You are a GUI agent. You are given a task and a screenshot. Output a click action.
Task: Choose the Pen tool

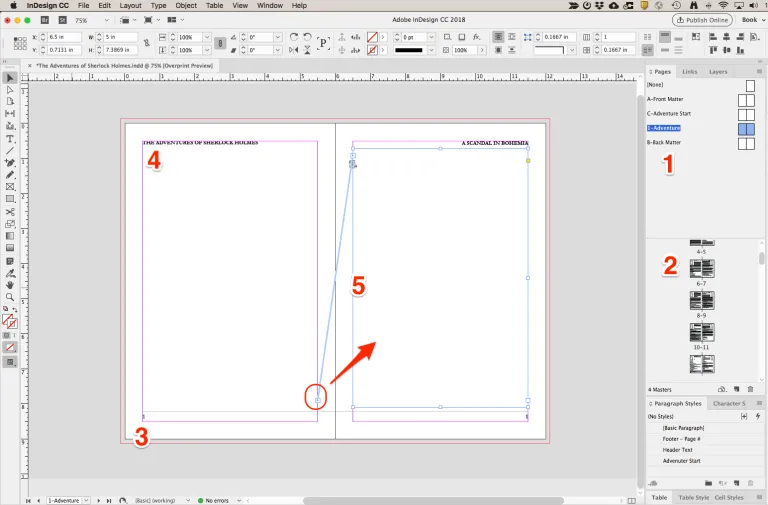(x=10, y=163)
